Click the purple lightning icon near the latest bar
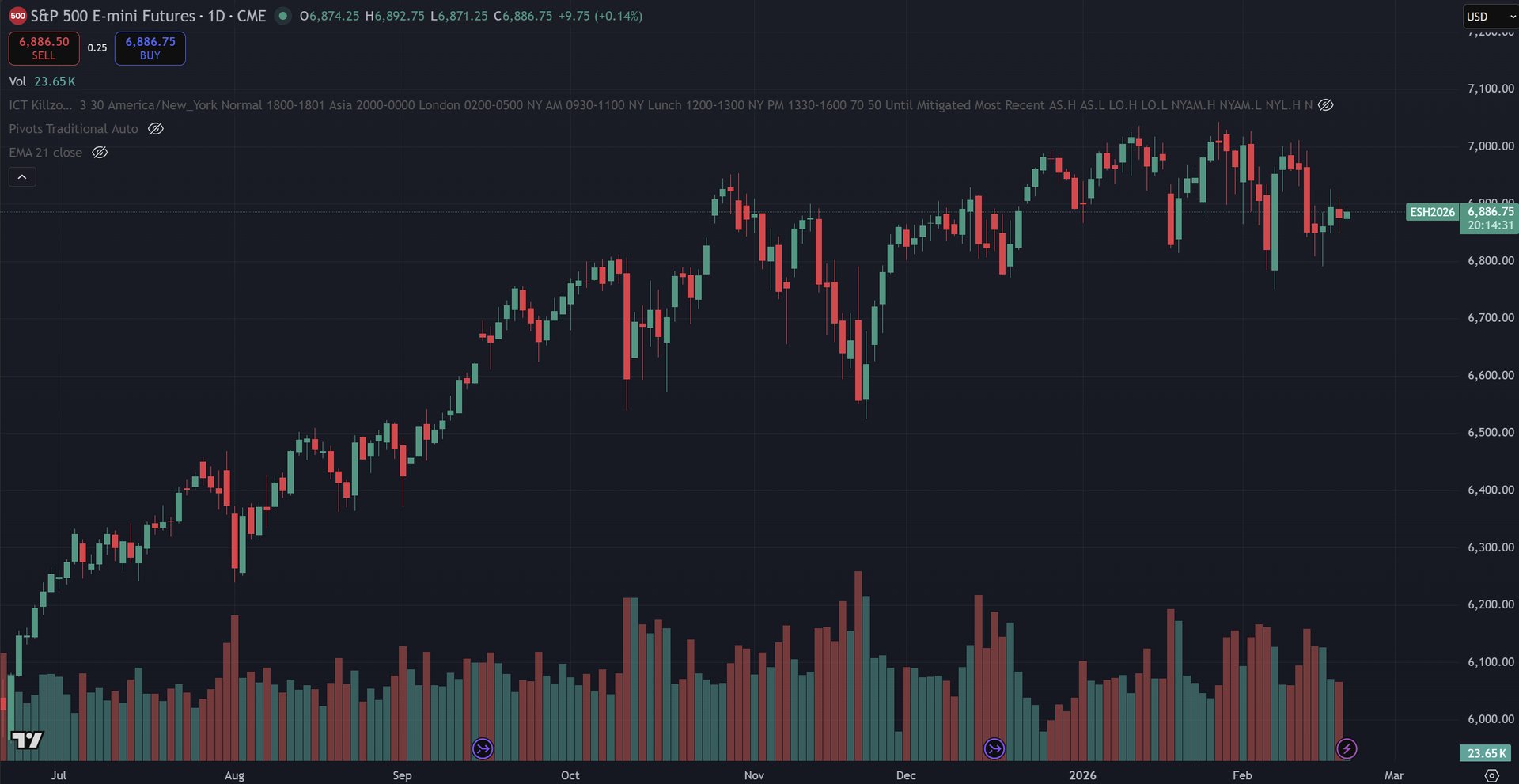This screenshot has width=1519, height=784. (x=1347, y=748)
